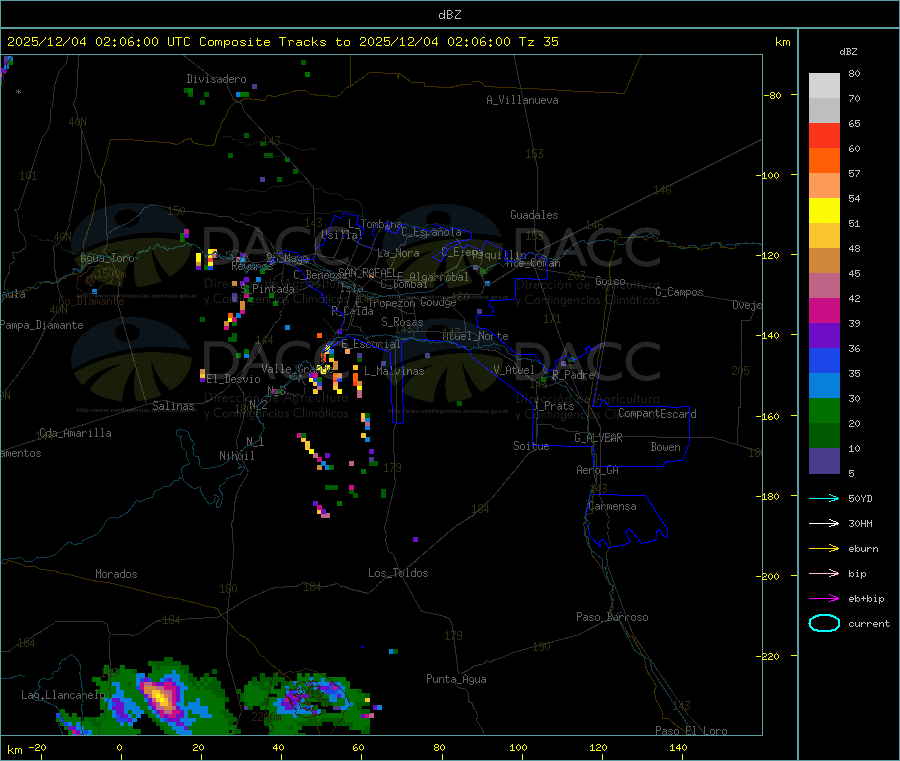The image size is (900, 761).
Task: Click the 'Carmensa' map label
Action: [x=612, y=506]
